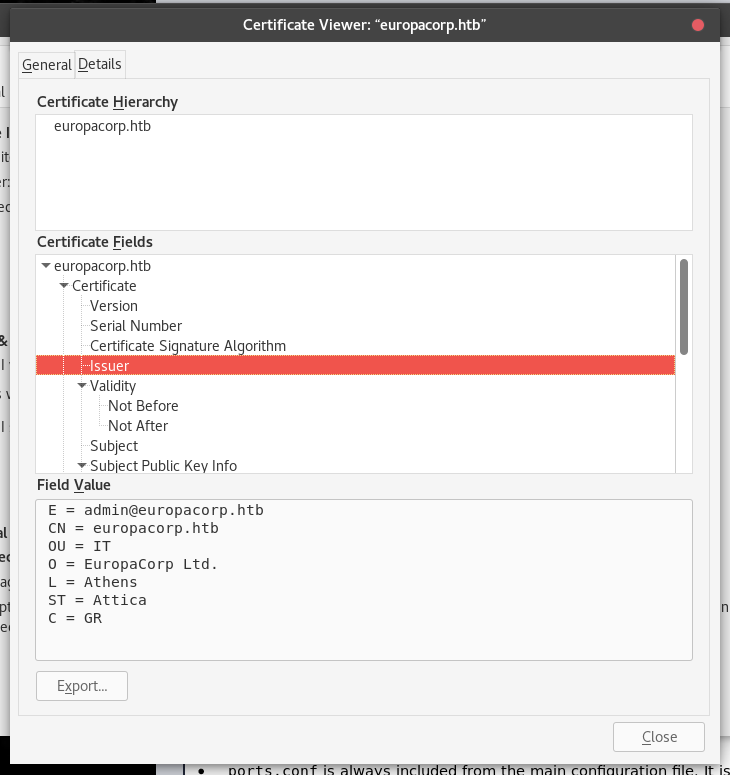Image resolution: width=730 pixels, height=775 pixels.
Task: Click the Field Value label
Action: [x=74, y=485]
